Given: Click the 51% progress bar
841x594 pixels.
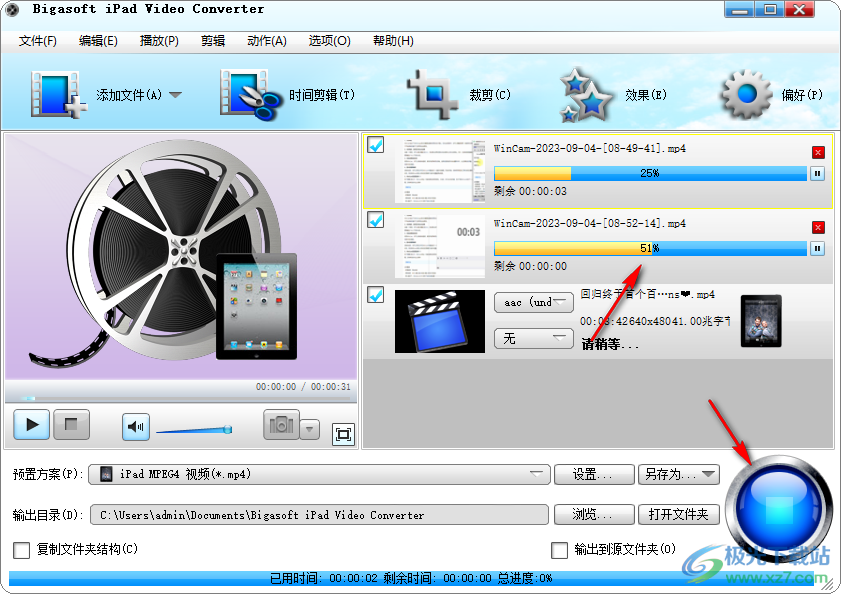Looking at the screenshot, I should coord(650,248).
